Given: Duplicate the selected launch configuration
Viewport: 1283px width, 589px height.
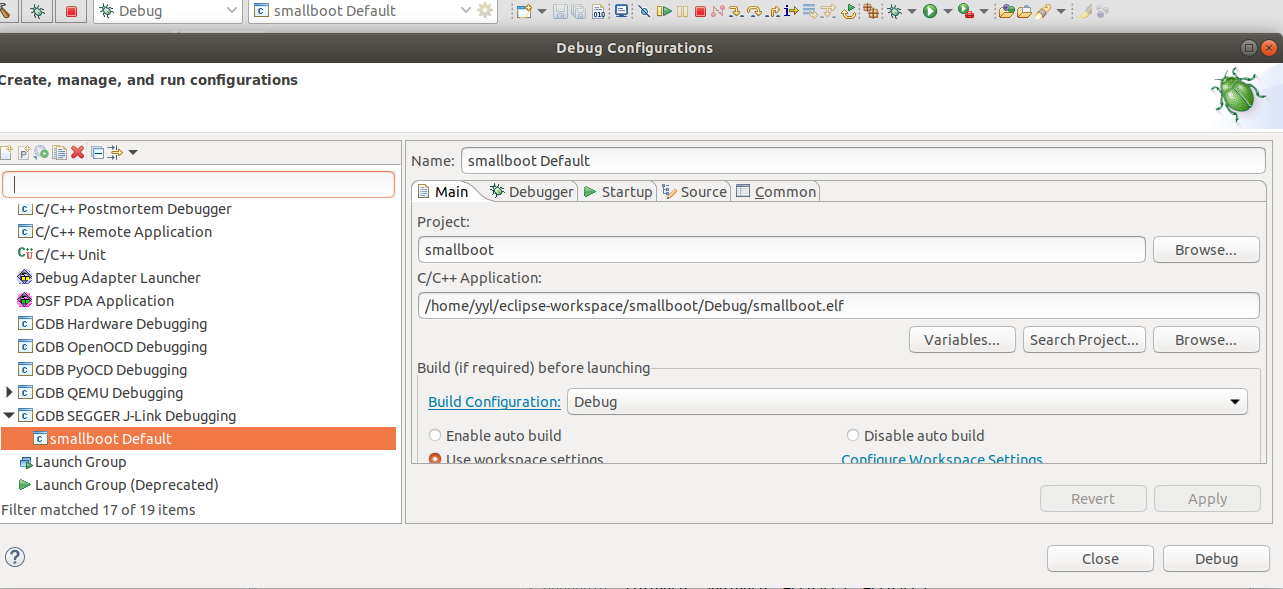Looking at the screenshot, I should 59,152.
